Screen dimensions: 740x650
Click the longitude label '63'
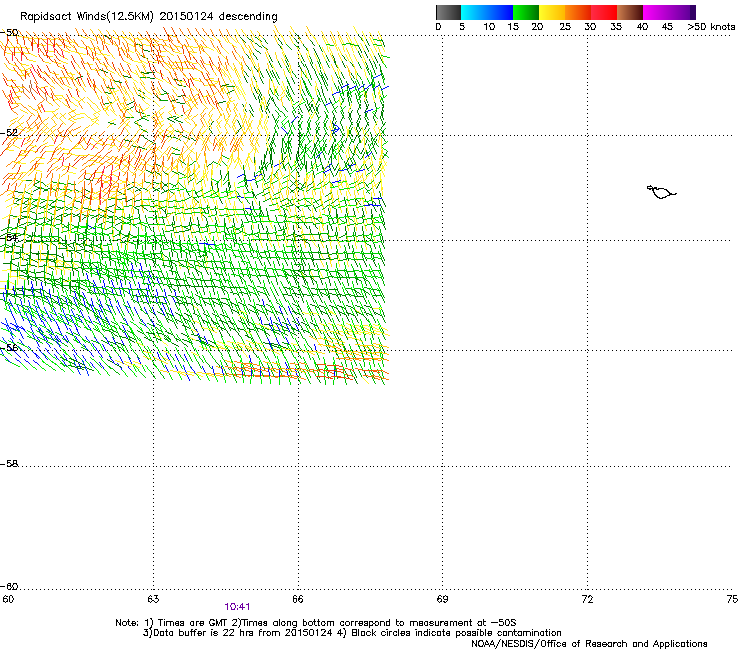(153, 599)
